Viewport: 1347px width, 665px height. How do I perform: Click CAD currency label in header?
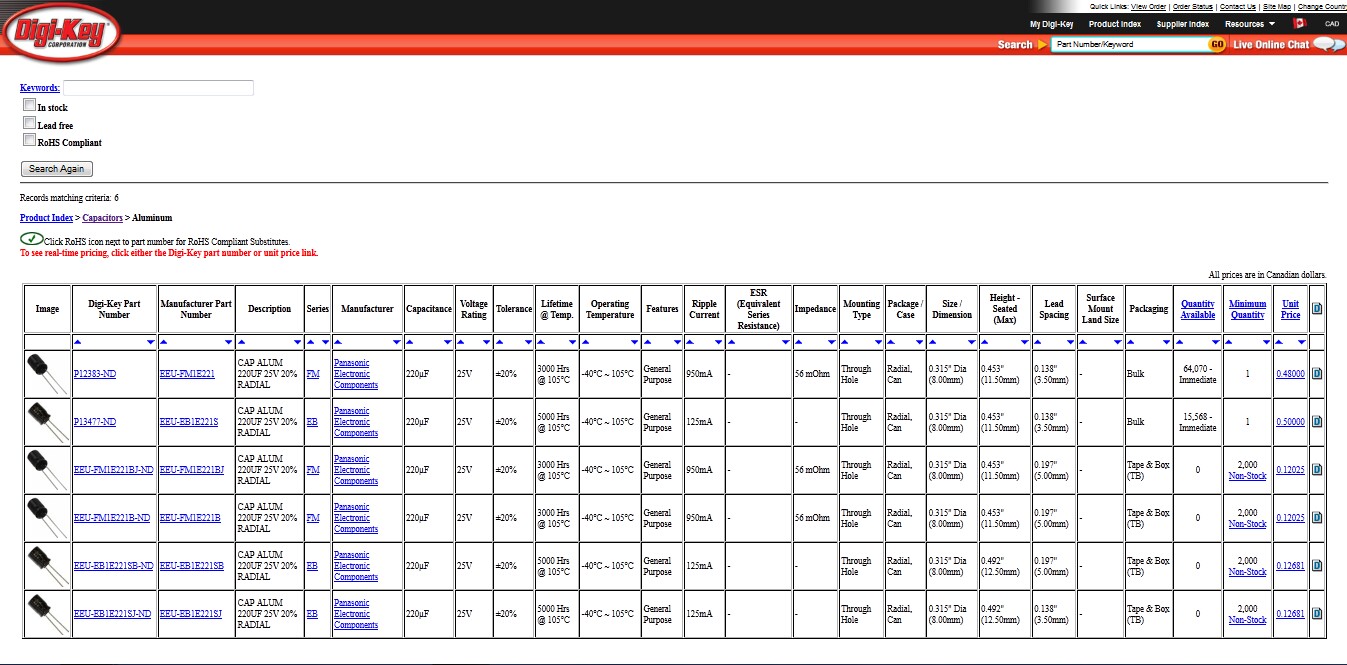(1332, 24)
